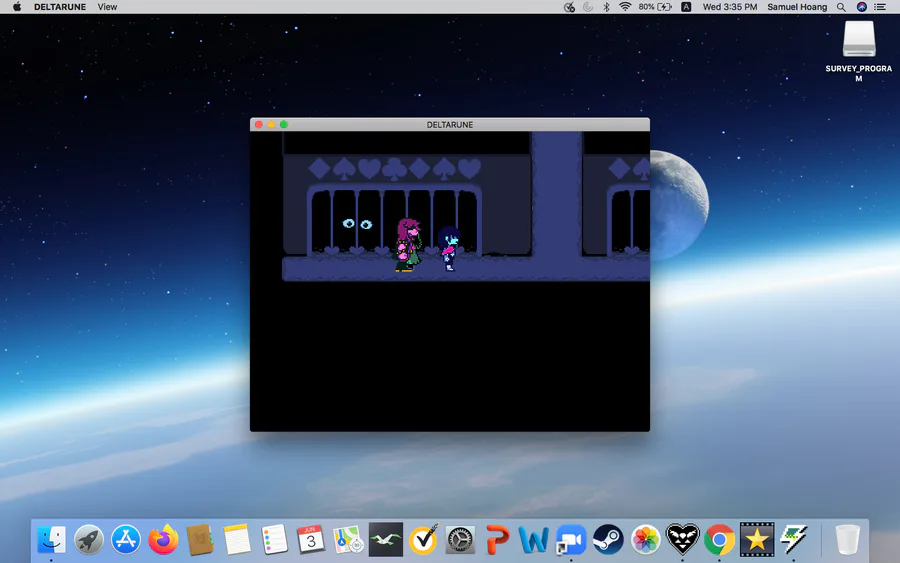The width and height of the screenshot is (900, 563).
Task: Open Zoom from the dock
Action: (571, 539)
